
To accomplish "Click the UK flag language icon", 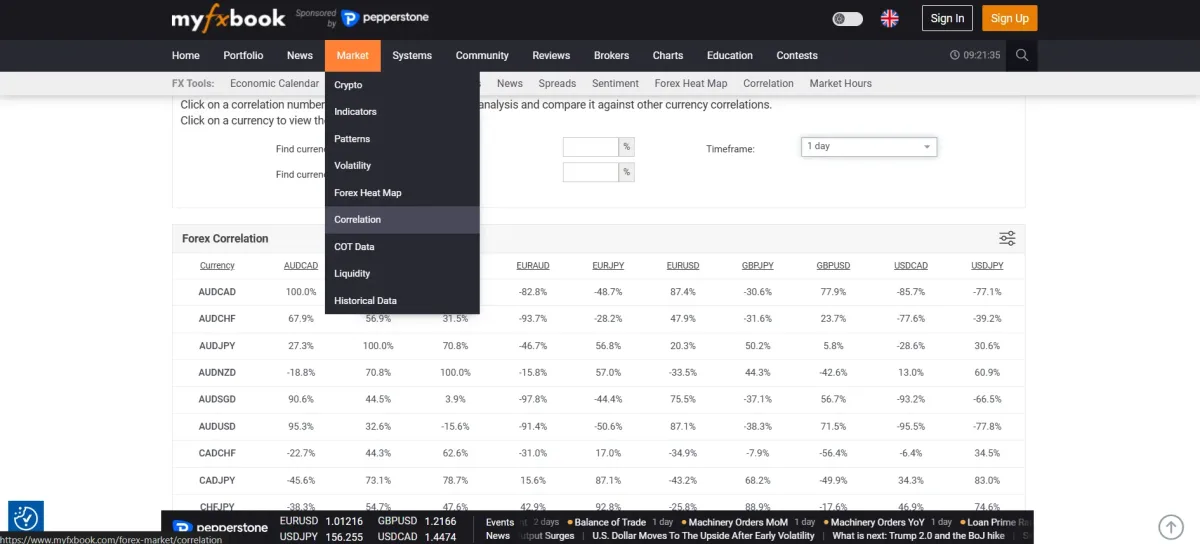I will pyautogui.click(x=889, y=18).
